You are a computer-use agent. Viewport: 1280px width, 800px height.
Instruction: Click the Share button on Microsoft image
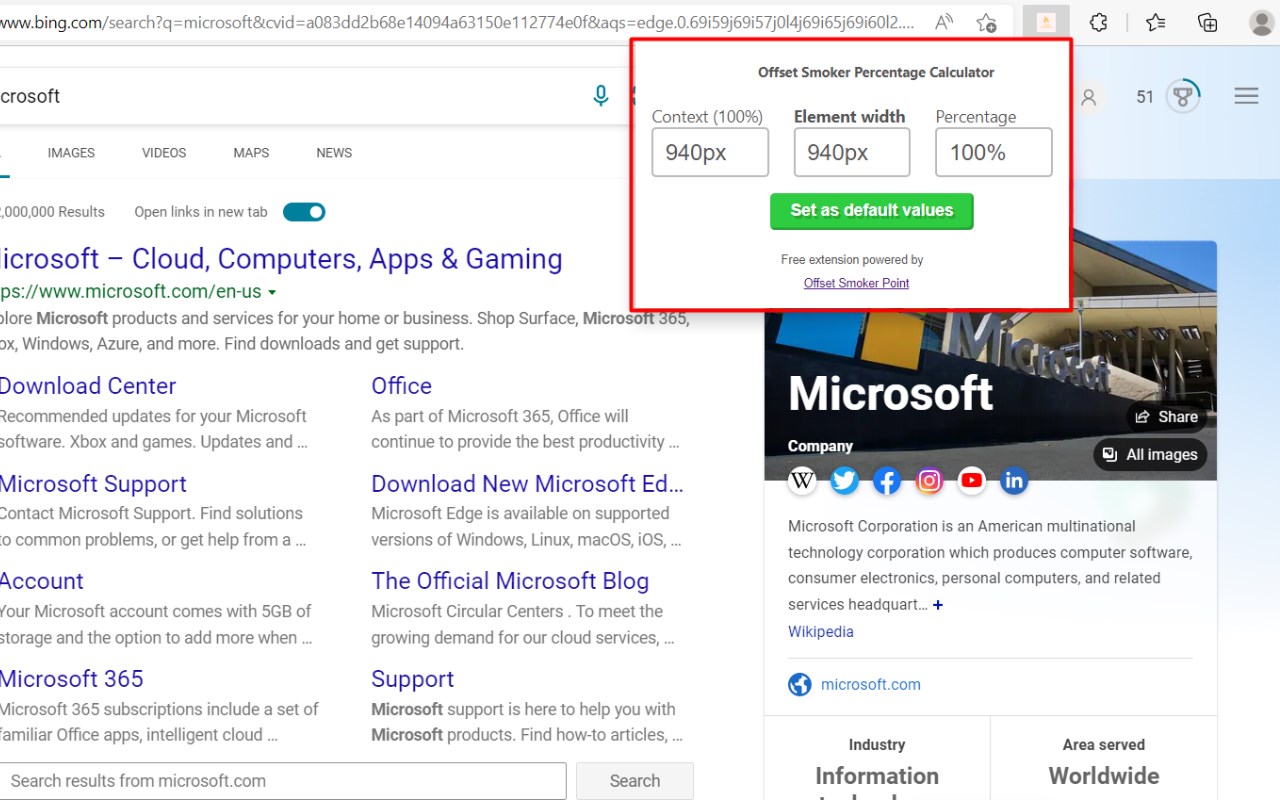(1167, 417)
